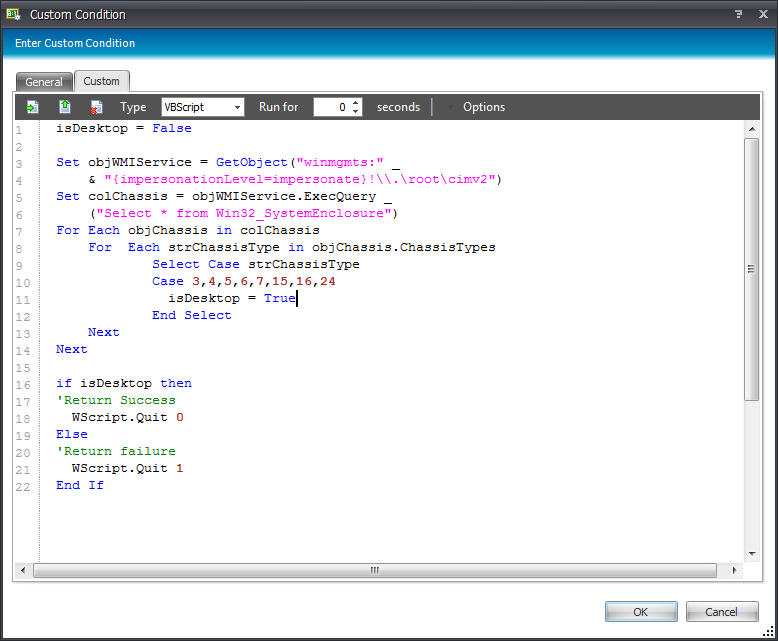Click the horizontal scrollbar thumb below the code
The height and width of the screenshot is (641, 778).
374,570
